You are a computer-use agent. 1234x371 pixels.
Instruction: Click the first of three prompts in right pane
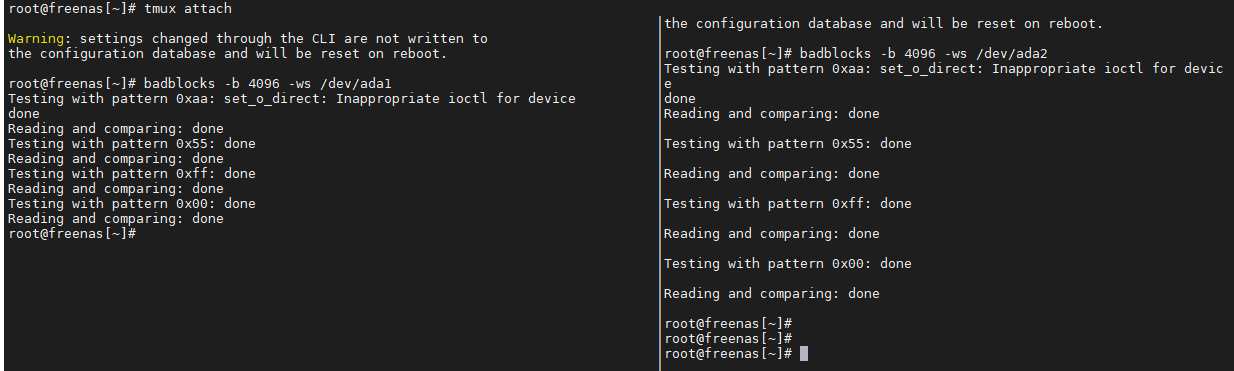click(728, 324)
